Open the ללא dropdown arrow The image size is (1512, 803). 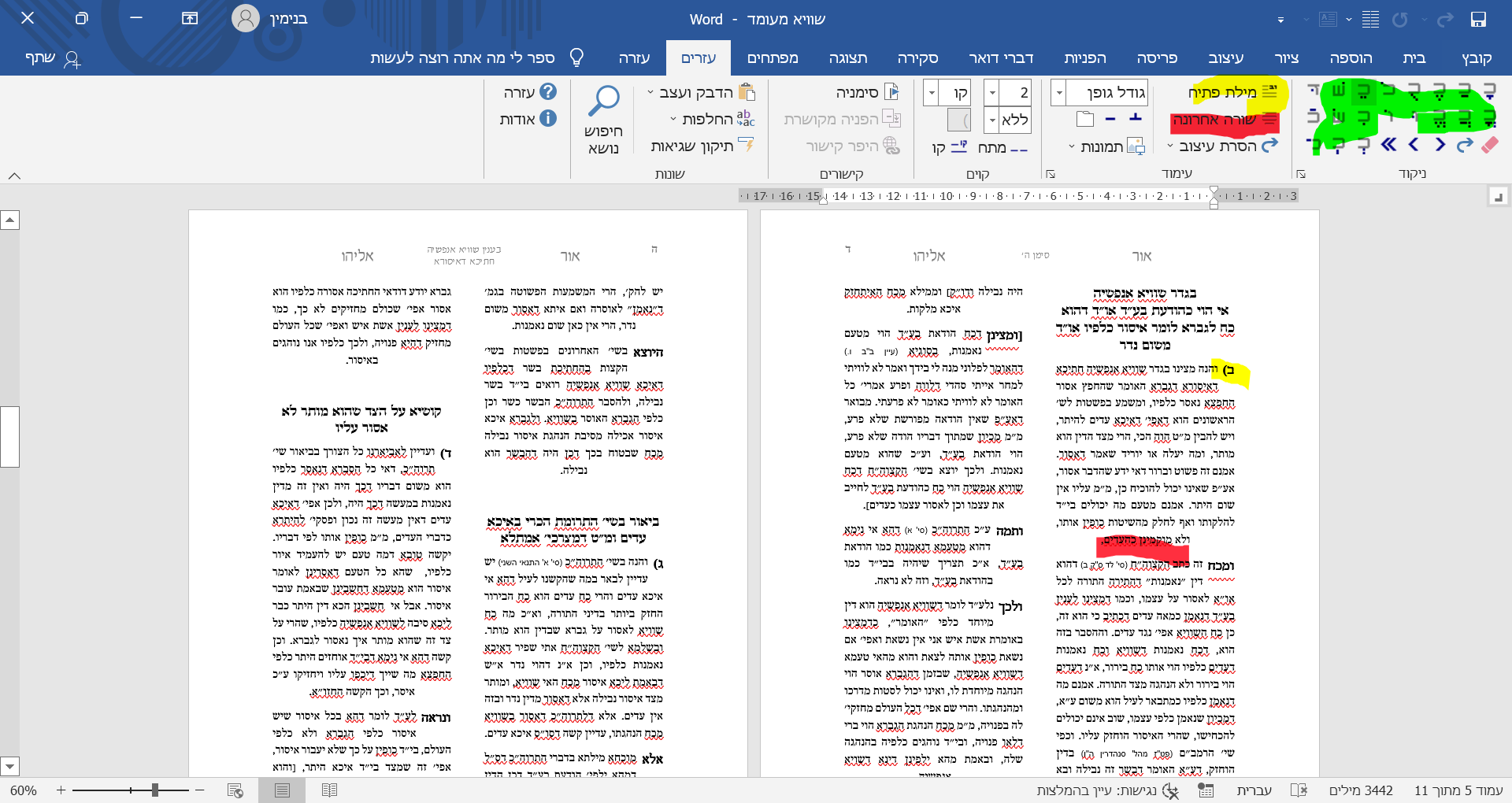click(992, 120)
